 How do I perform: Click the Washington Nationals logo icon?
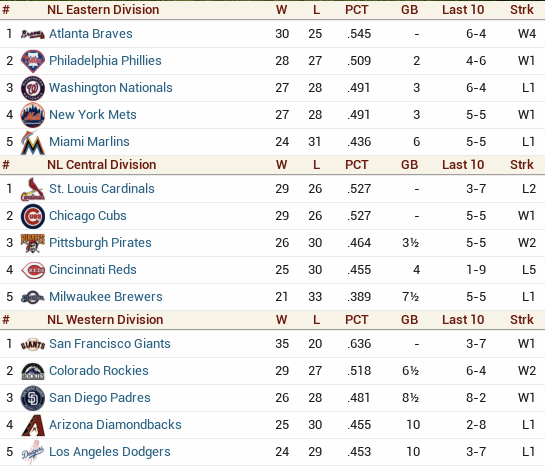point(33,88)
